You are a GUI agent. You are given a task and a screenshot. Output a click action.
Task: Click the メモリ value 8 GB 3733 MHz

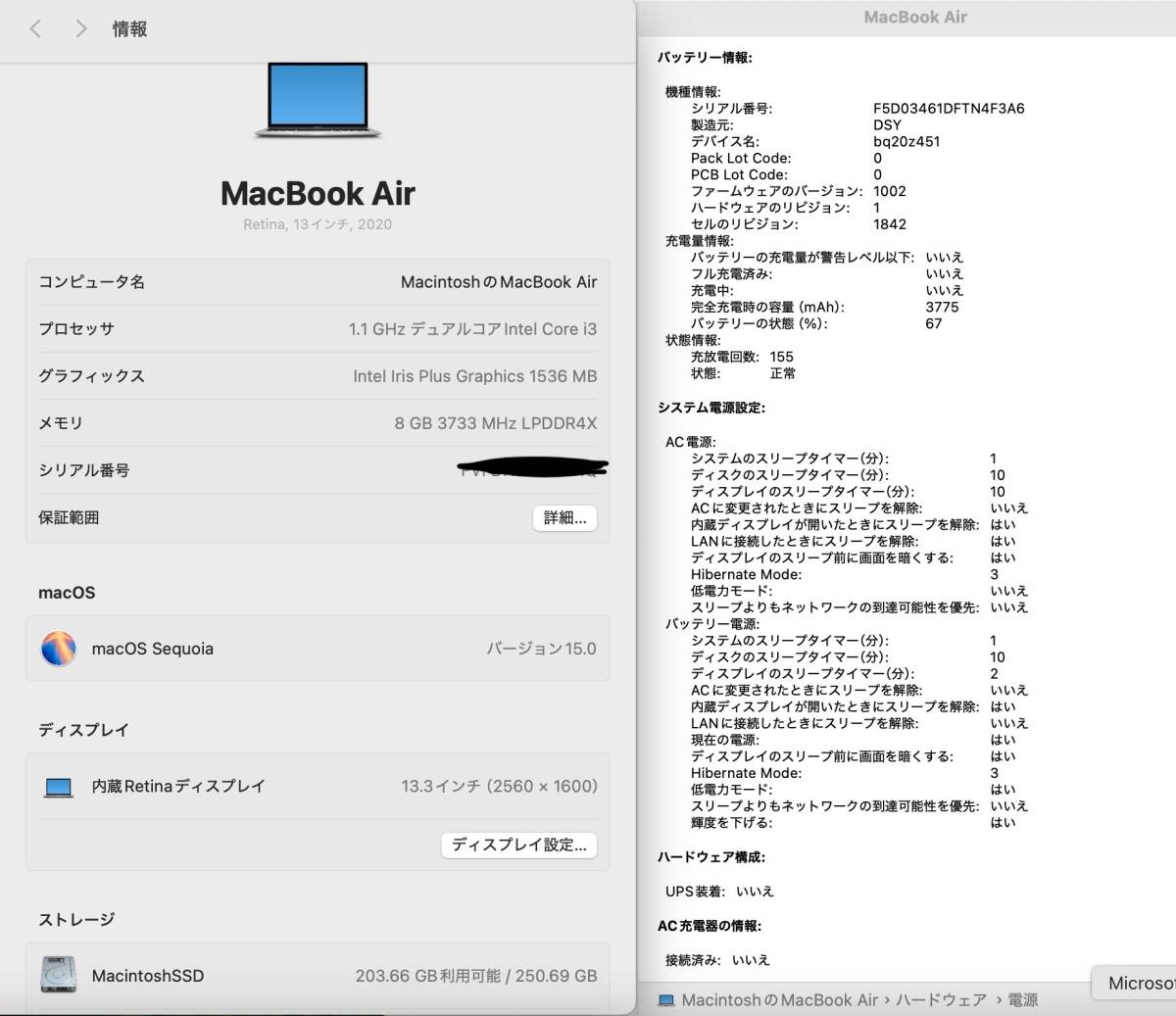[x=496, y=423]
